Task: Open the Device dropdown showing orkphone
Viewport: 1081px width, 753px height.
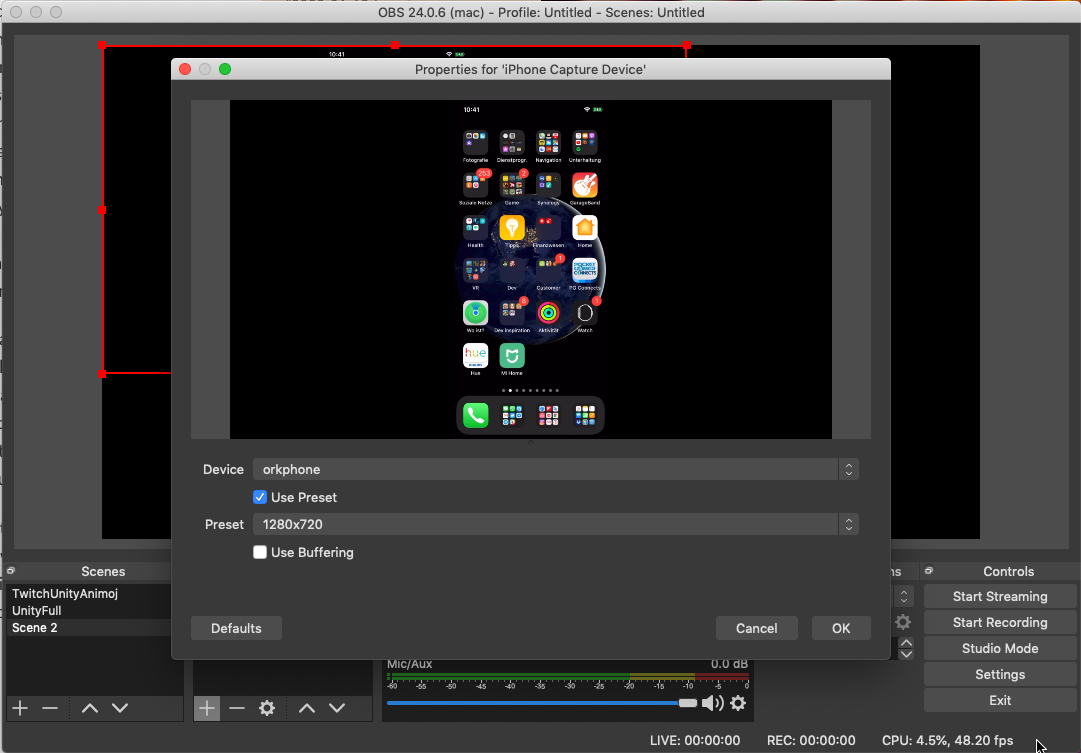Action: (x=555, y=469)
